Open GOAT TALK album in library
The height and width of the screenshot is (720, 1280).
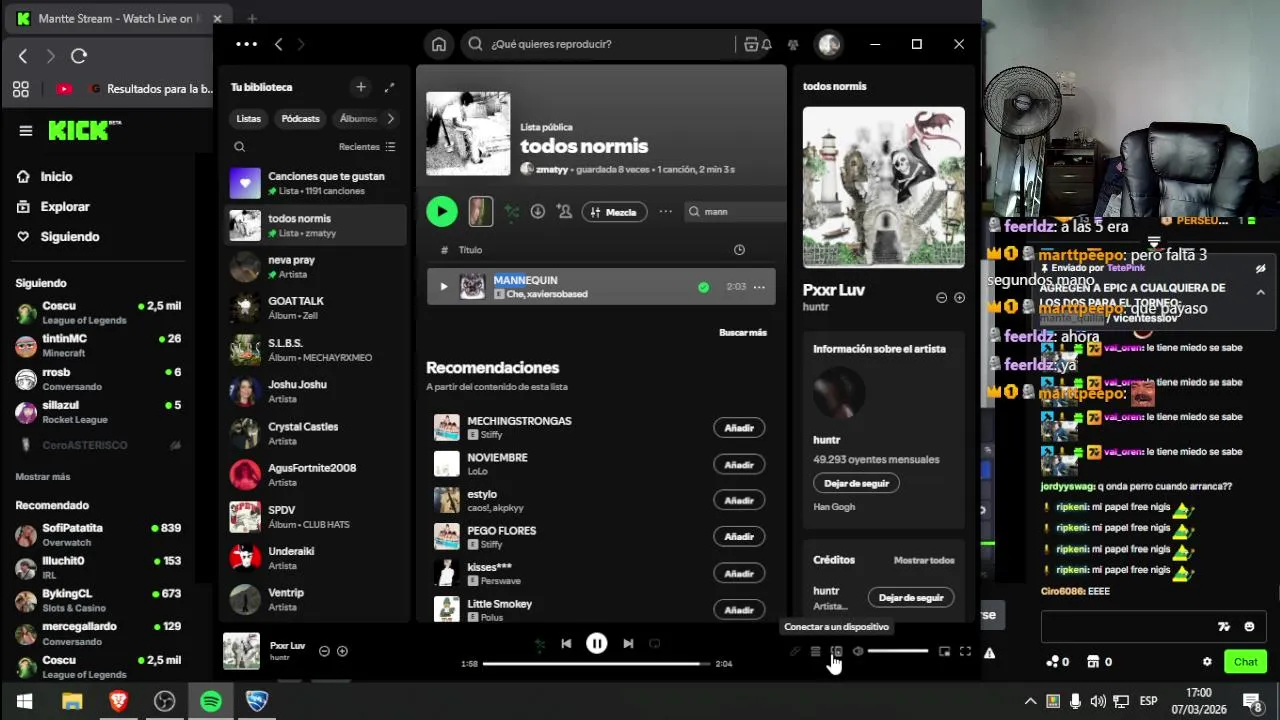[x=316, y=308]
